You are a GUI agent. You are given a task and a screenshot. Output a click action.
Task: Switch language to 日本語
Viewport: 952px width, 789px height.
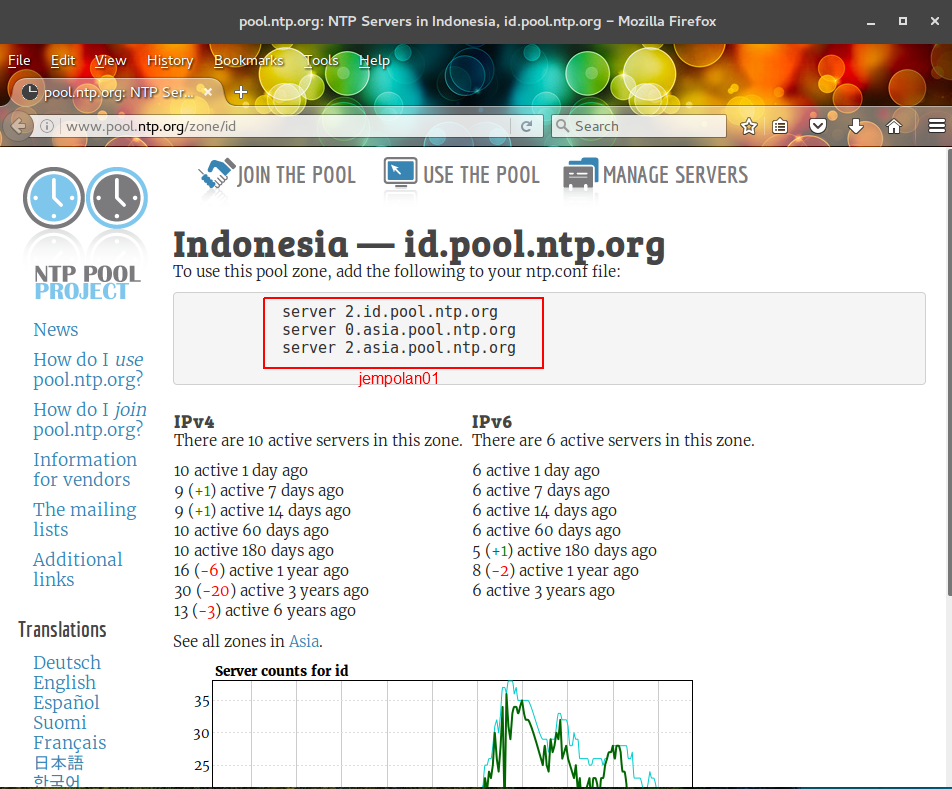58,762
